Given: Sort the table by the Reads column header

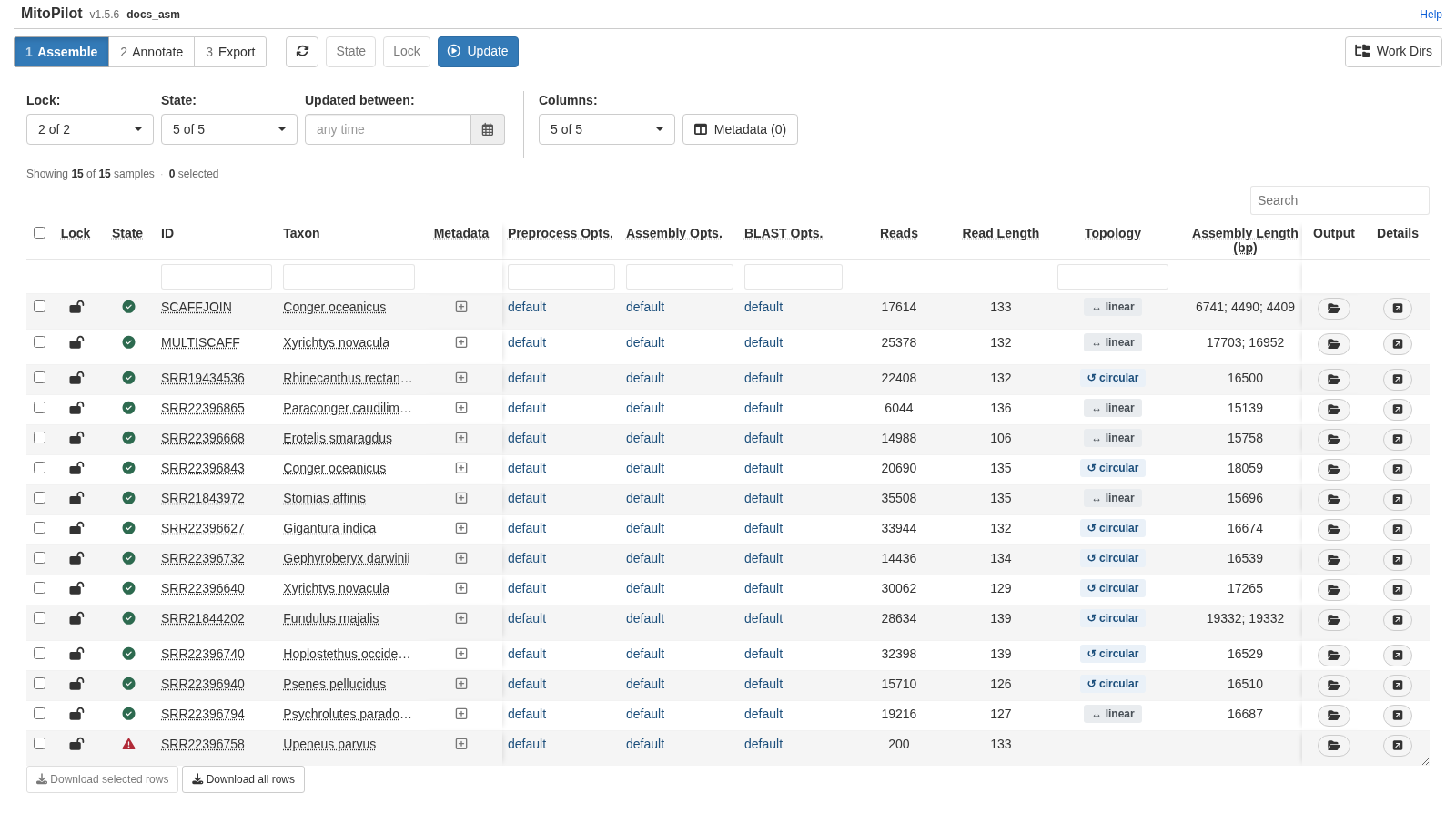Looking at the screenshot, I should tap(899, 233).
